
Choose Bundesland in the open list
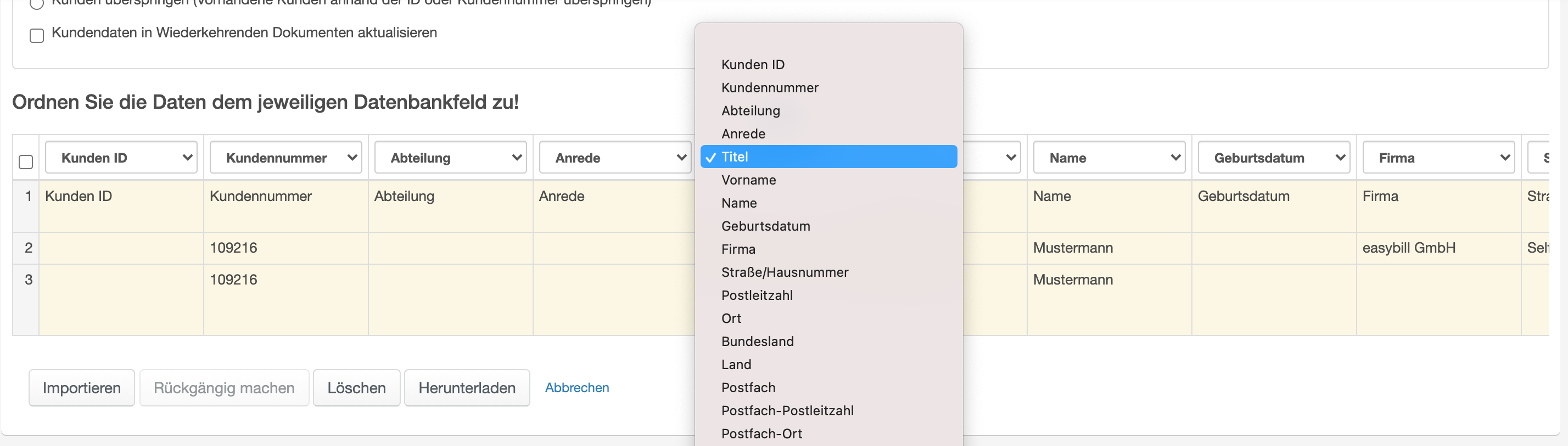[828, 342]
